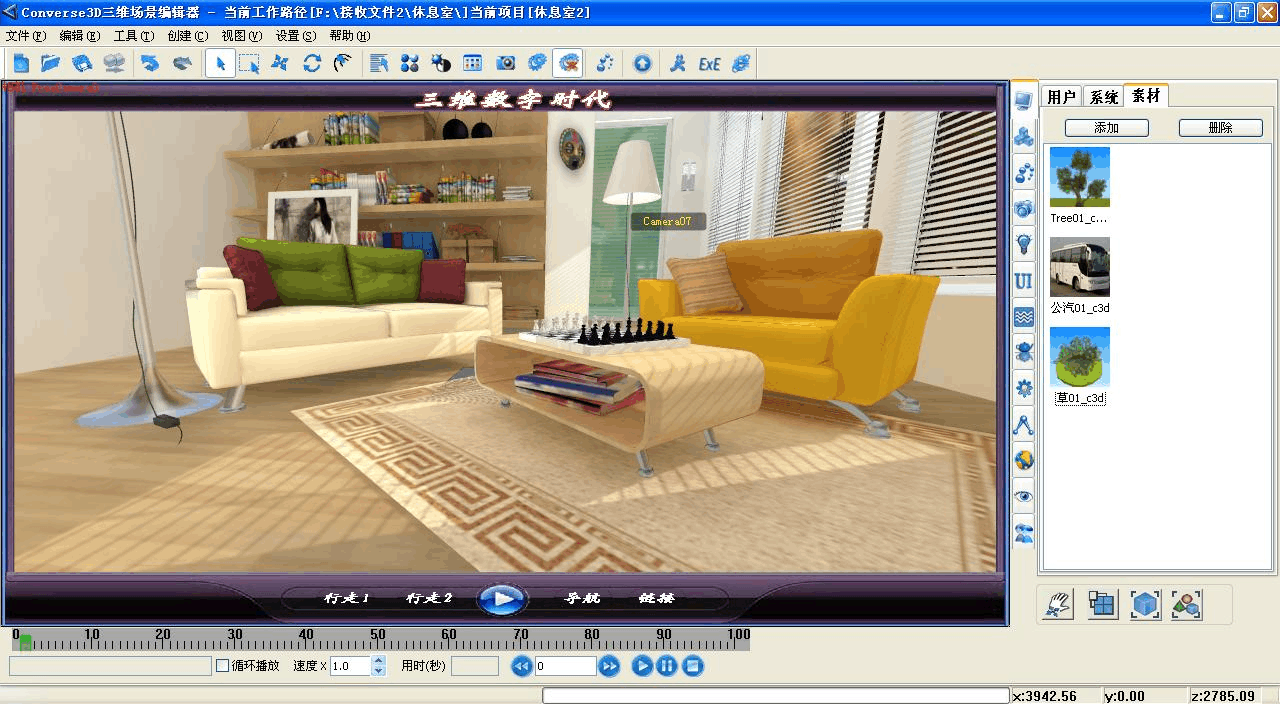This screenshot has width=1280, height=704.
Task: Click the timeline play button
Action: 642,666
